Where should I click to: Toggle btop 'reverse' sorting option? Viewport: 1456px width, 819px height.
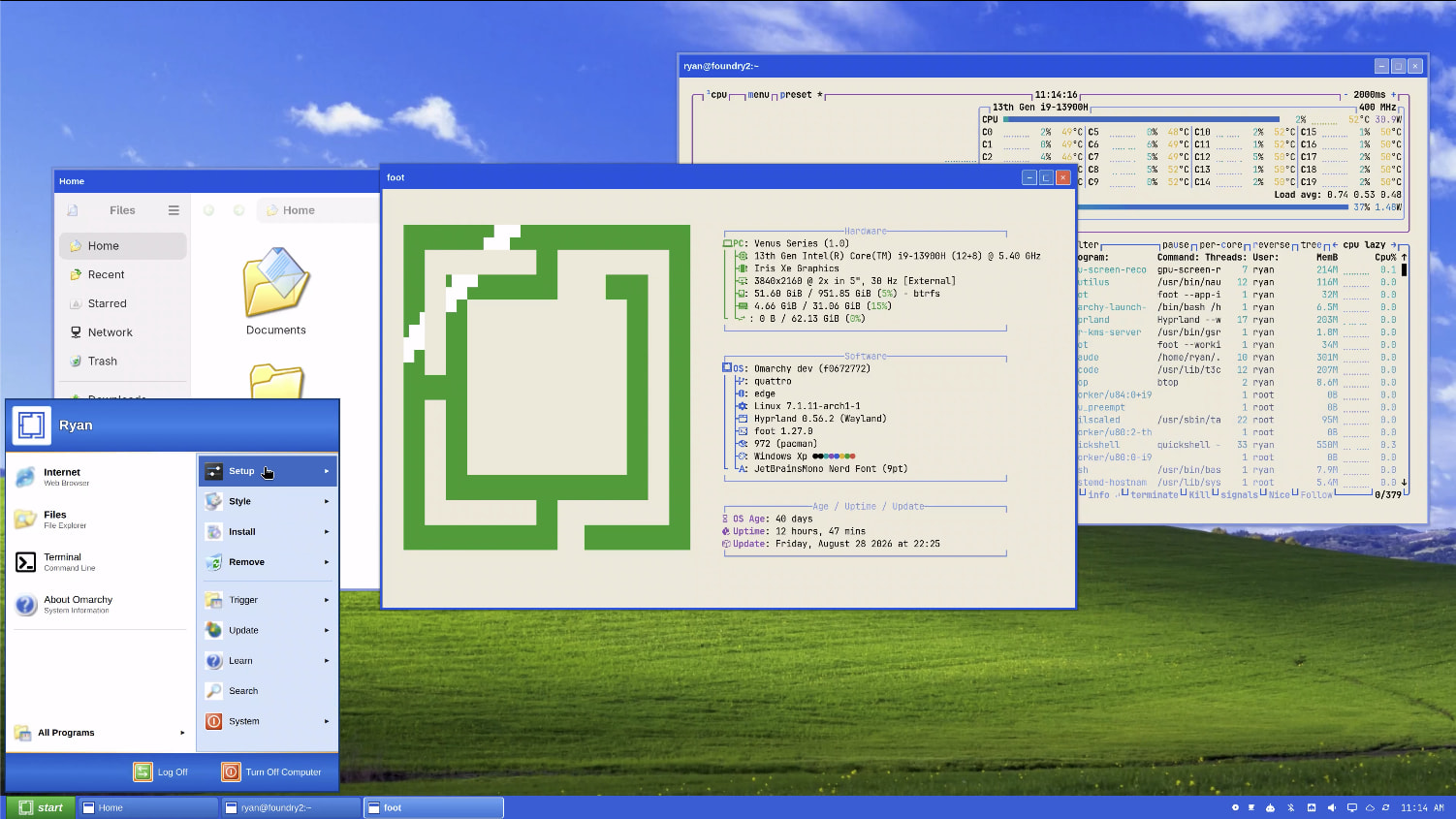[x=1271, y=245]
